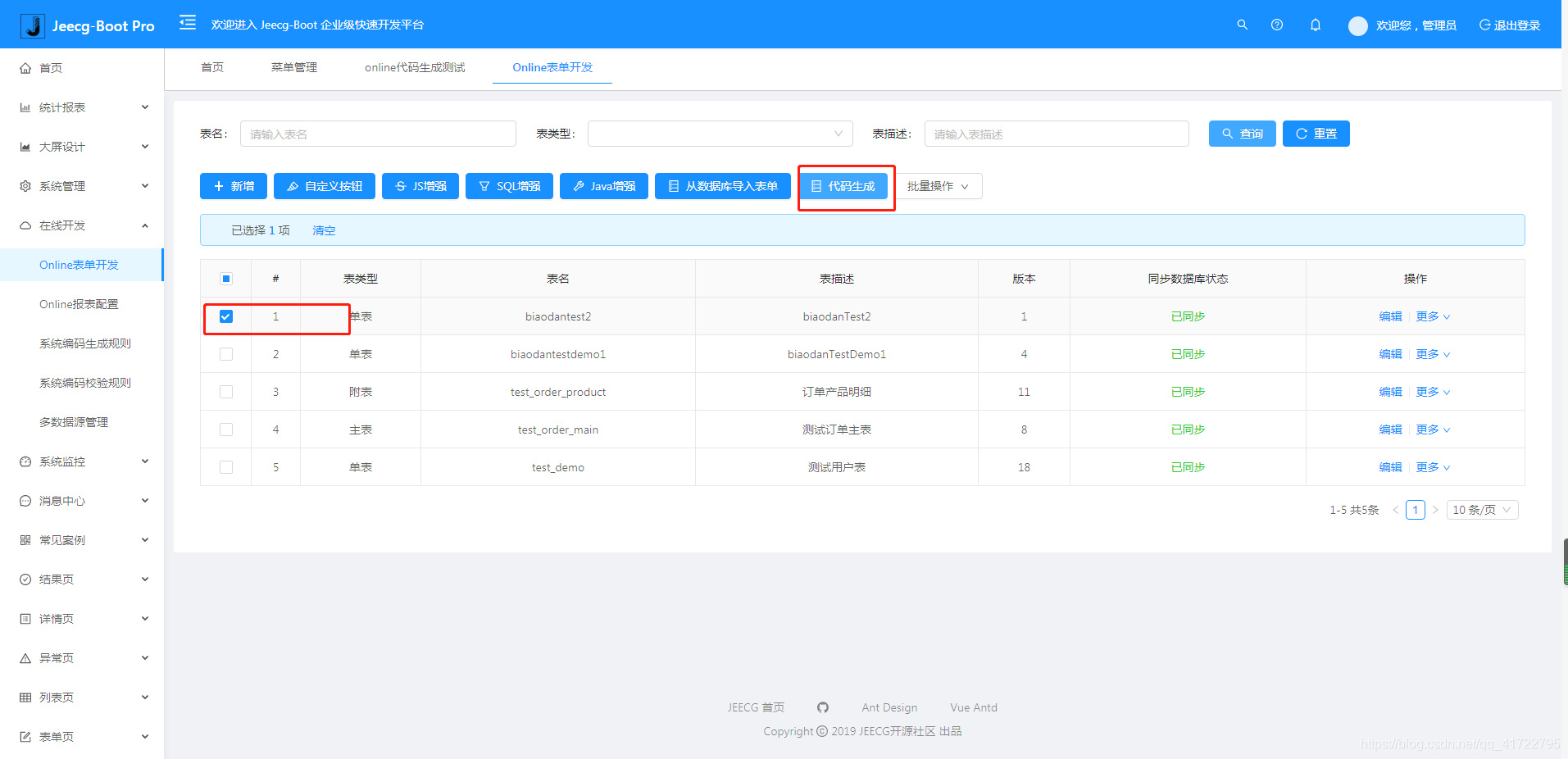
Task: Click the Jeecg-Boot Pro logo icon
Action: tap(33, 25)
